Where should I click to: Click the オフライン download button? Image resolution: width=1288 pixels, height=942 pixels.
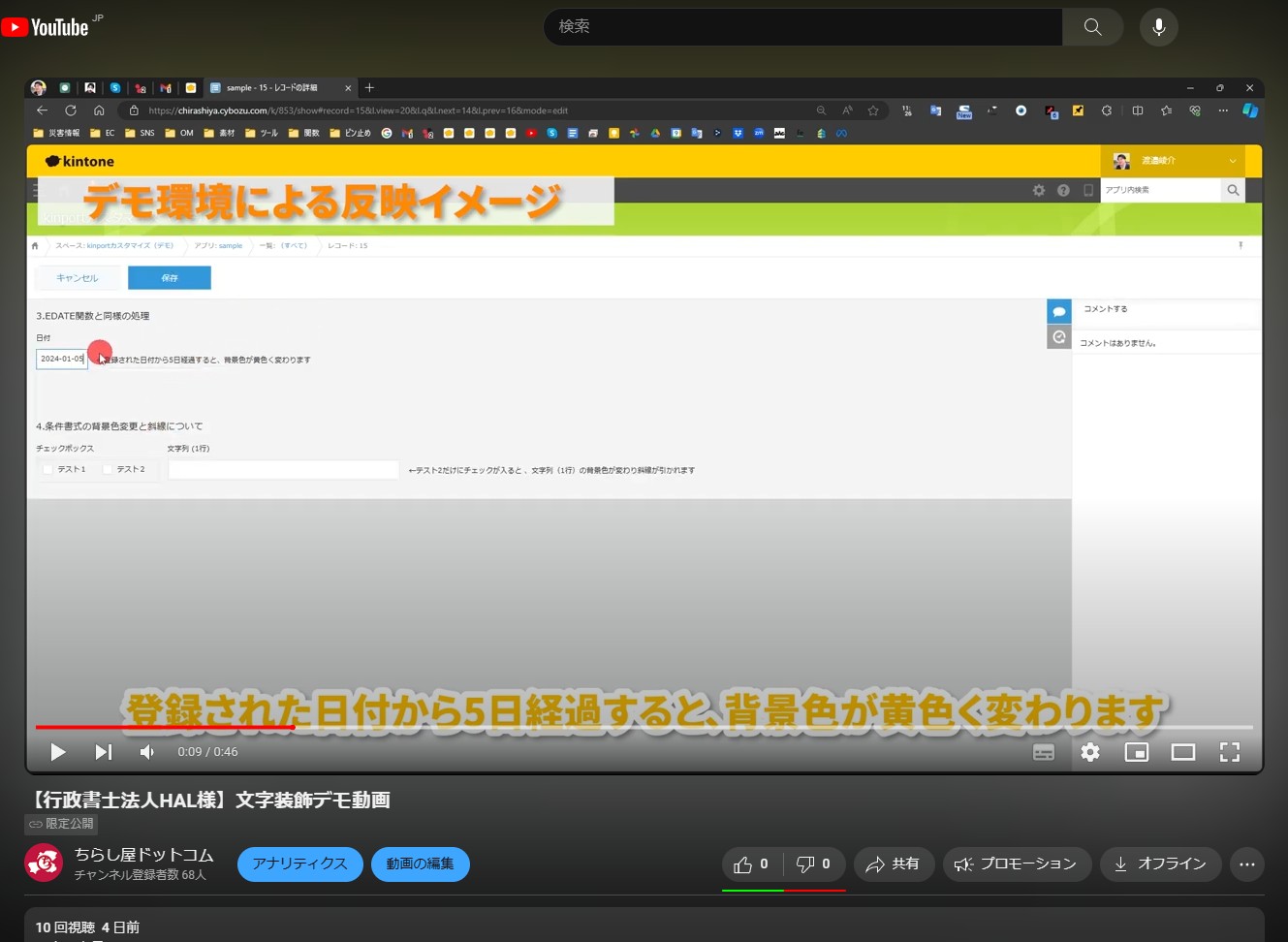click(x=1160, y=863)
